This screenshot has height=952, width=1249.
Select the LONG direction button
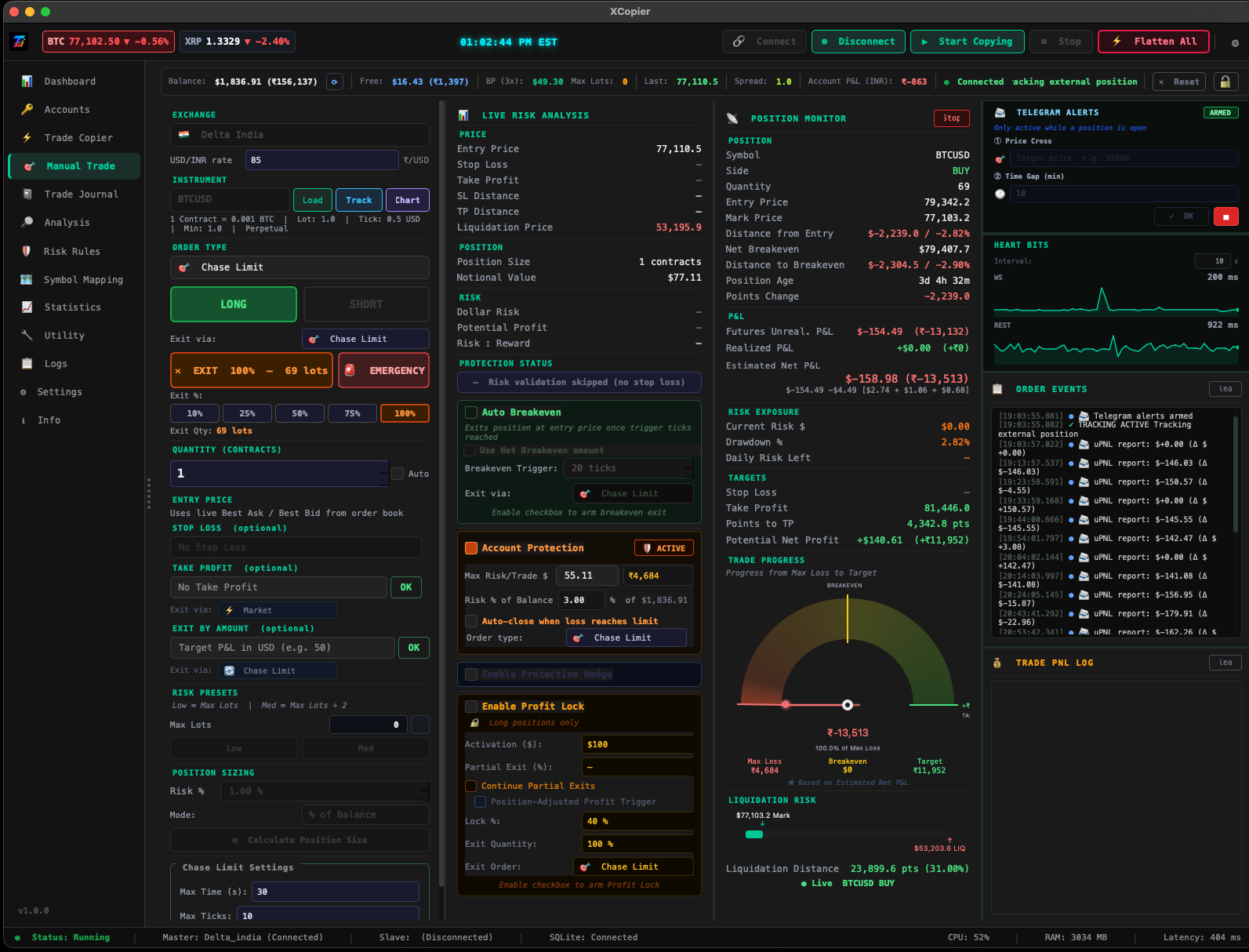pos(234,304)
